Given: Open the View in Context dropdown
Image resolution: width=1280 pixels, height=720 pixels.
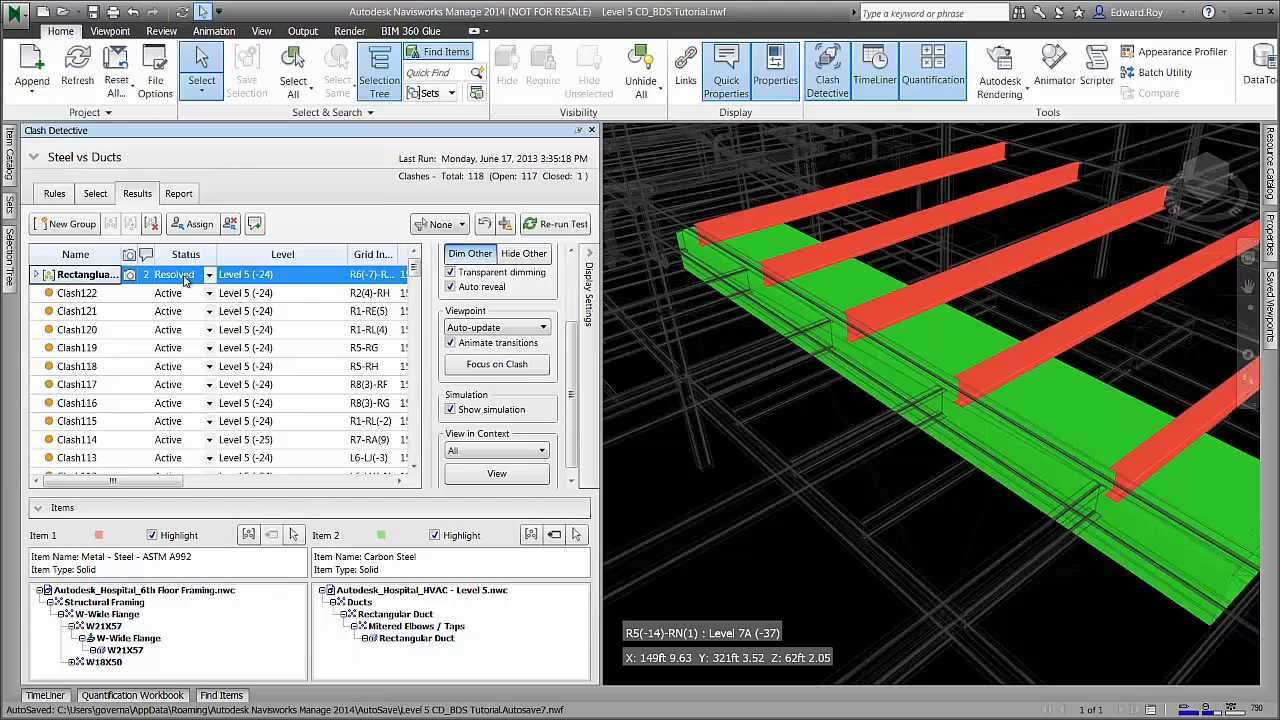Looking at the screenshot, I should coord(497,451).
